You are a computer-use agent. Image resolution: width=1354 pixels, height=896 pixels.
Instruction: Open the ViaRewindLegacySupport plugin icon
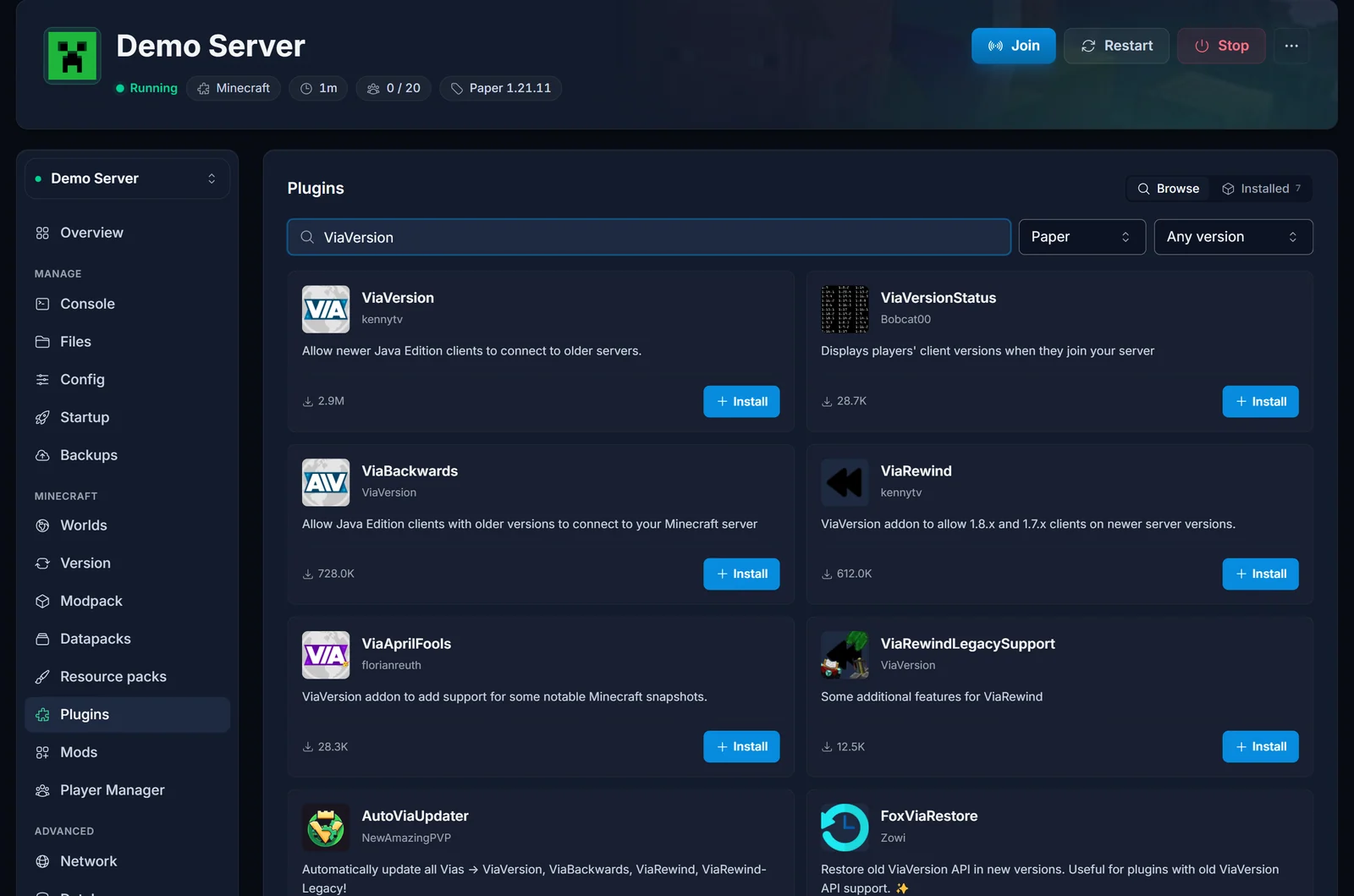click(845, 655)
